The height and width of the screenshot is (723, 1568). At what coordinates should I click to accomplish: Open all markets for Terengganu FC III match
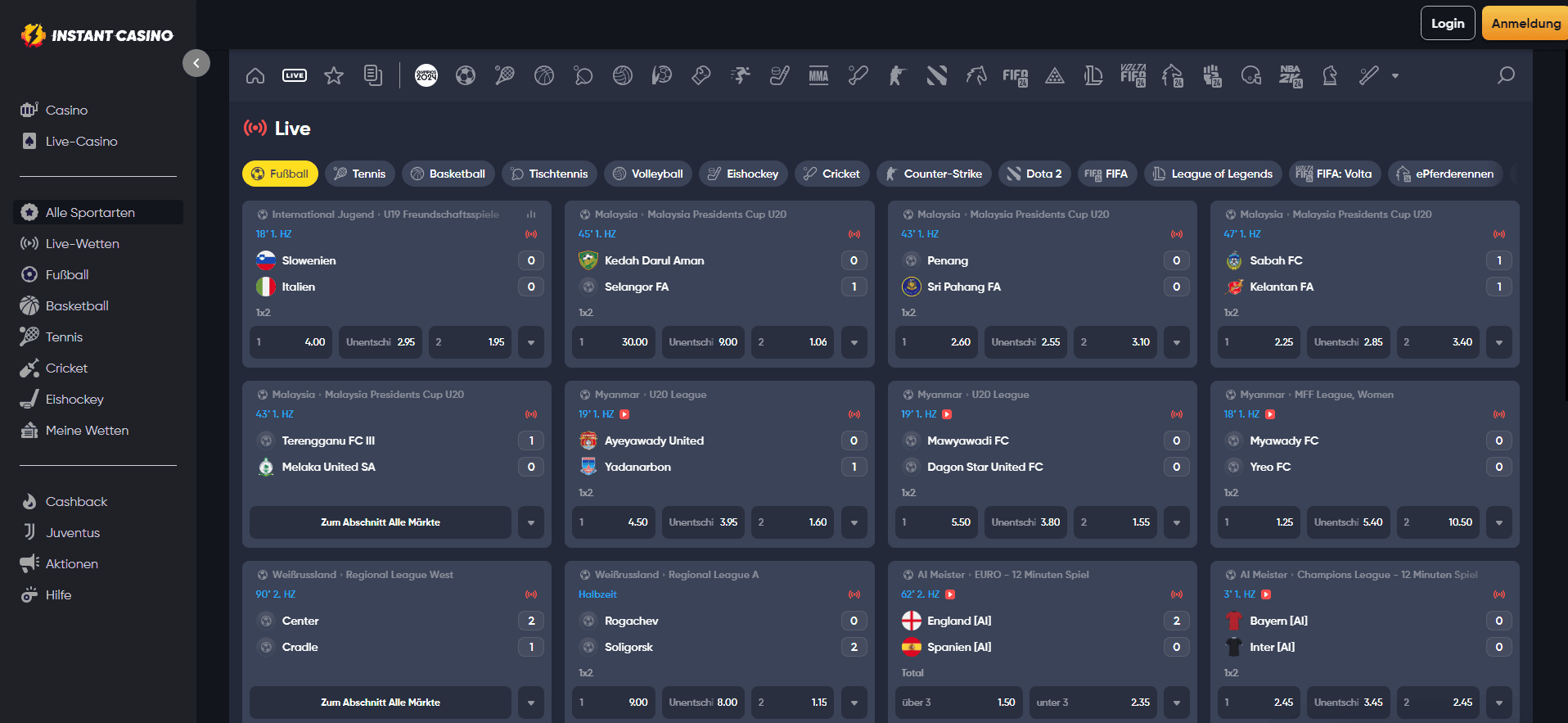(381, 522)
